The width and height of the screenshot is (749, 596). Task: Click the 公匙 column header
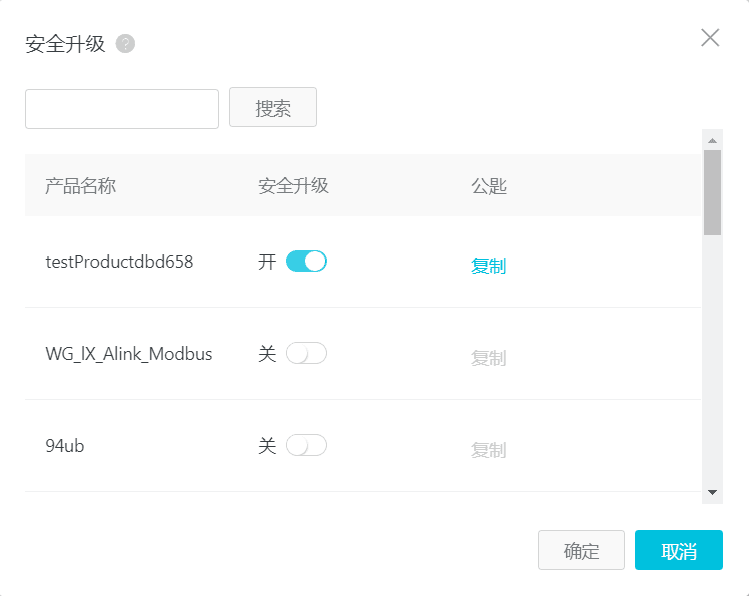pos(489,186)
